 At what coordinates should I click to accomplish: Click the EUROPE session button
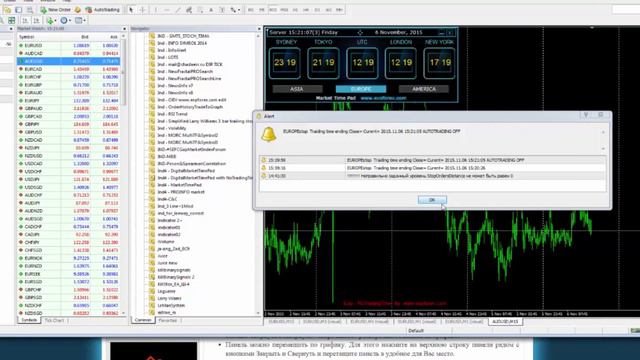point(361,89)
